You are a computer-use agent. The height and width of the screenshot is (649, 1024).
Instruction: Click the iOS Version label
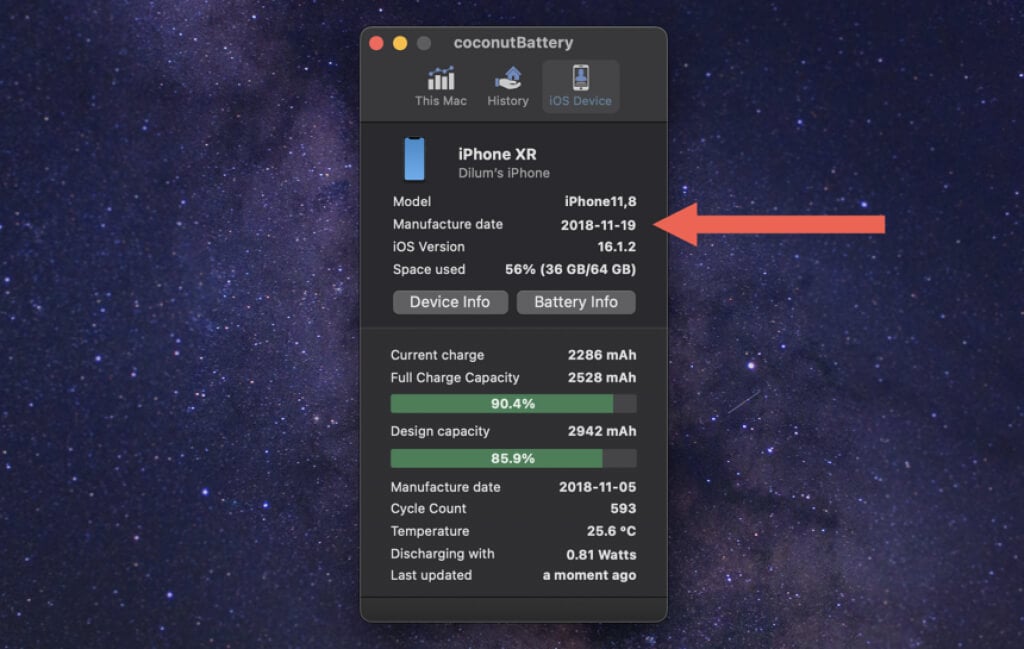(429, 247)
